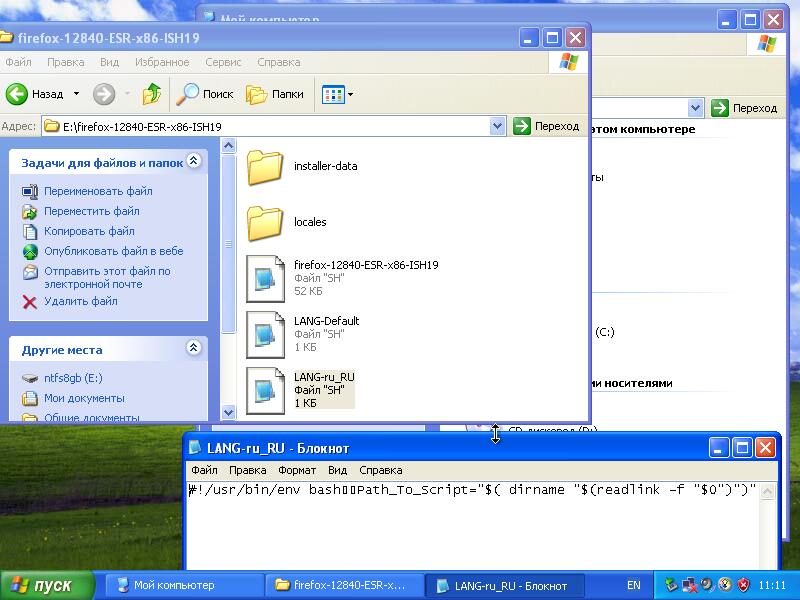The width and height of the screenshot is (800, 600).
Task: Expand the address bar dropdown arrow
Action: point(498,126)
